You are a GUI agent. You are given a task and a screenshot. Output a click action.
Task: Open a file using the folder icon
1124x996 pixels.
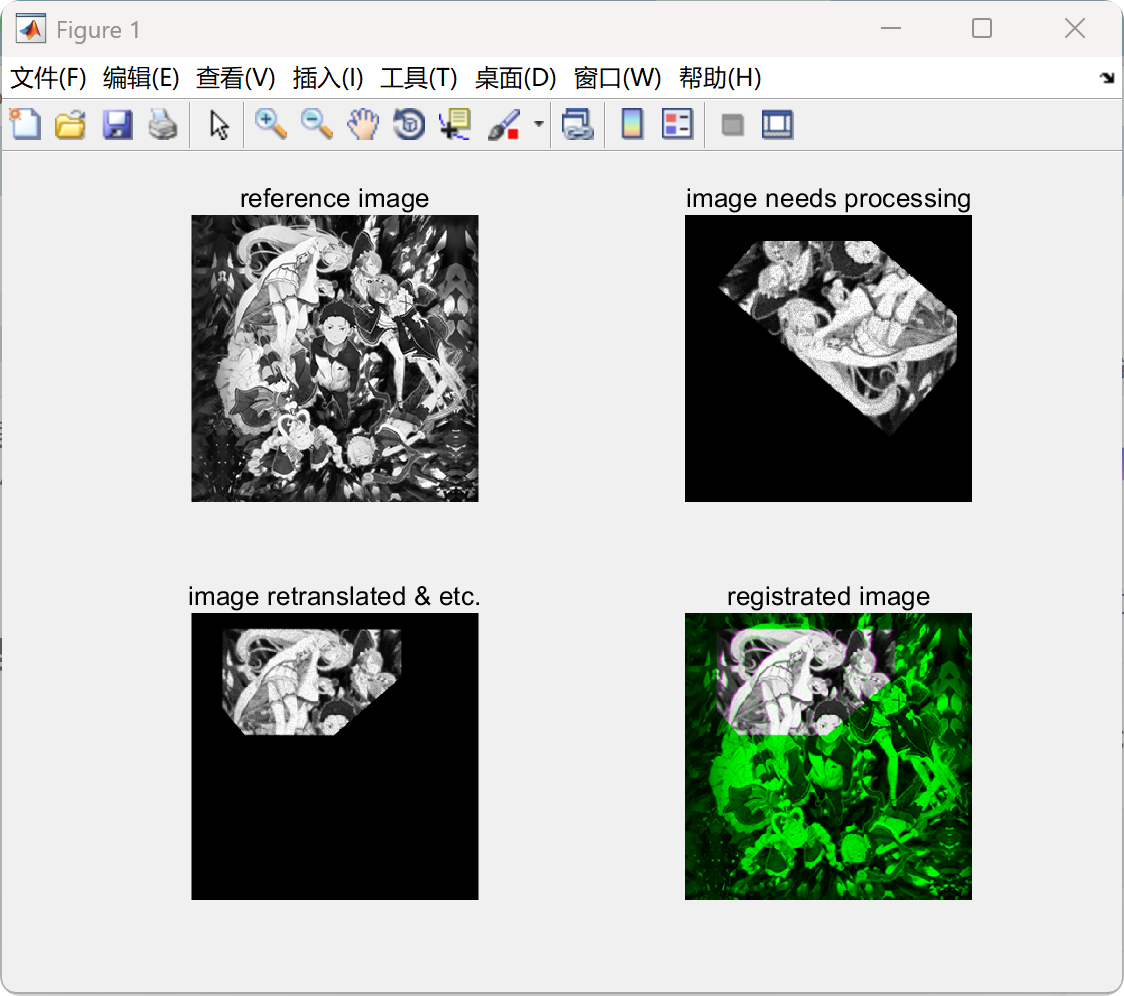(70, 125)
